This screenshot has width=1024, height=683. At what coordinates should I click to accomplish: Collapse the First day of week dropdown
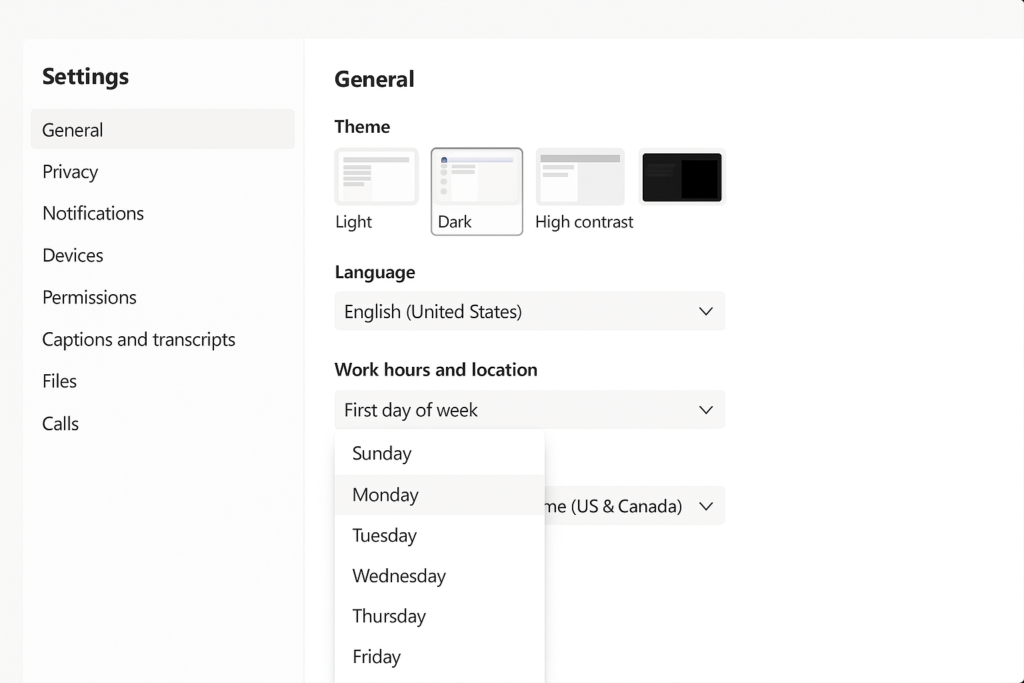530,410
